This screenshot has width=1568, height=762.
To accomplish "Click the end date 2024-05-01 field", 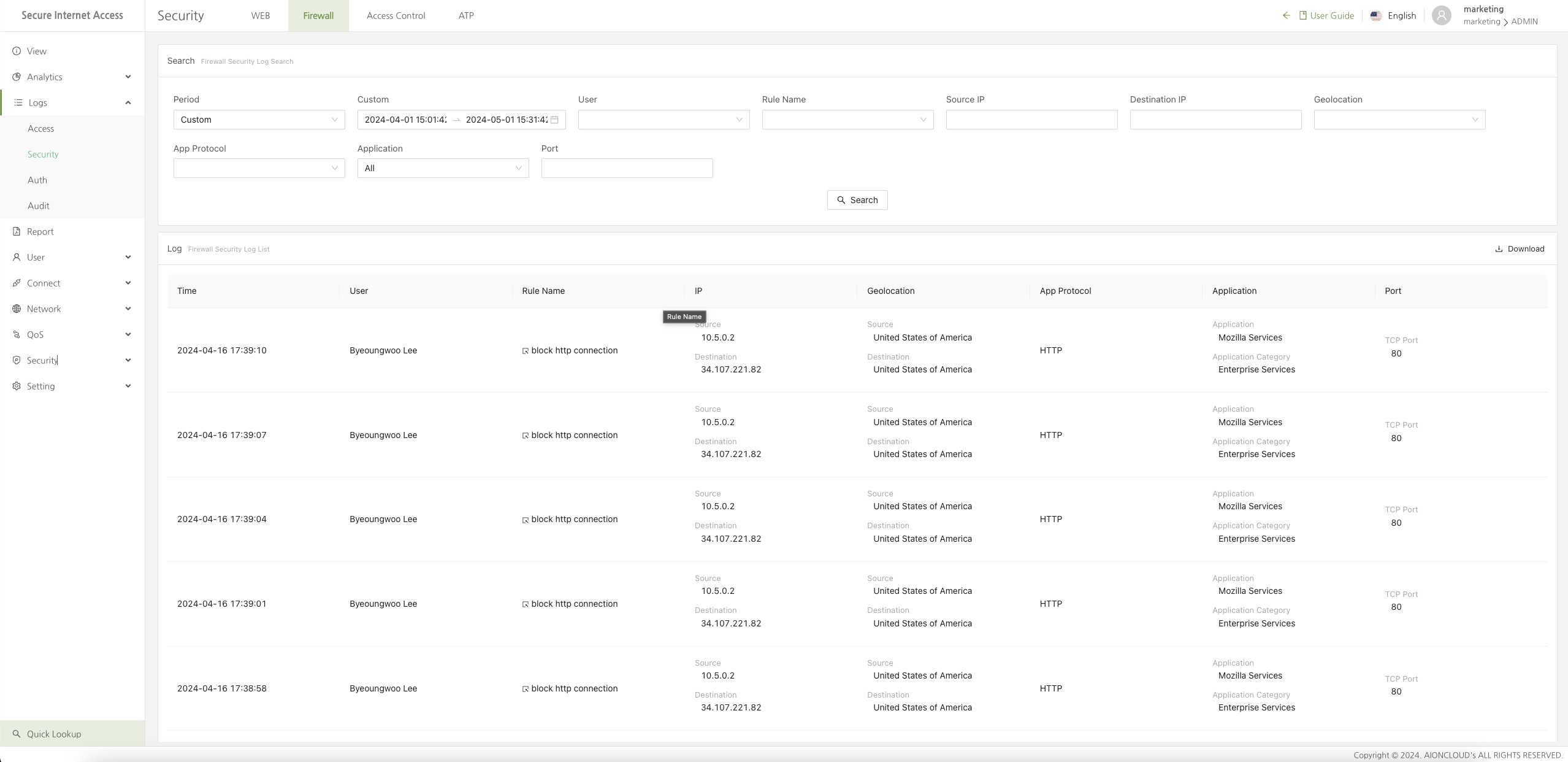I will pos(507,120).
